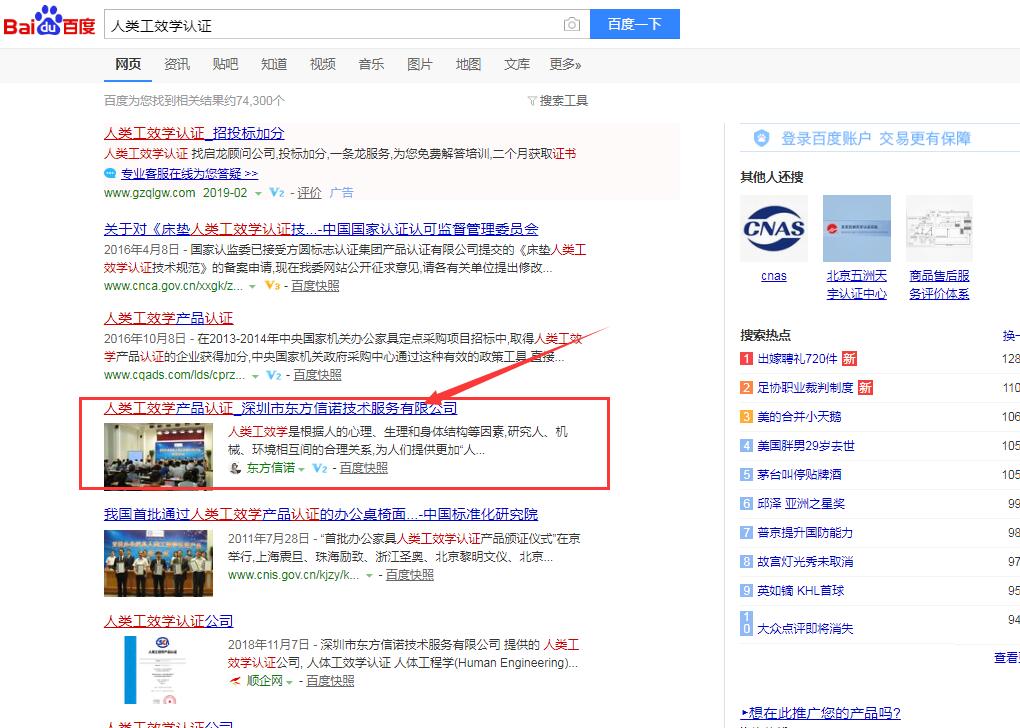Switch to the 图片 tab
The width and height of the screenshot is (1020, 728).
[420, 64]
